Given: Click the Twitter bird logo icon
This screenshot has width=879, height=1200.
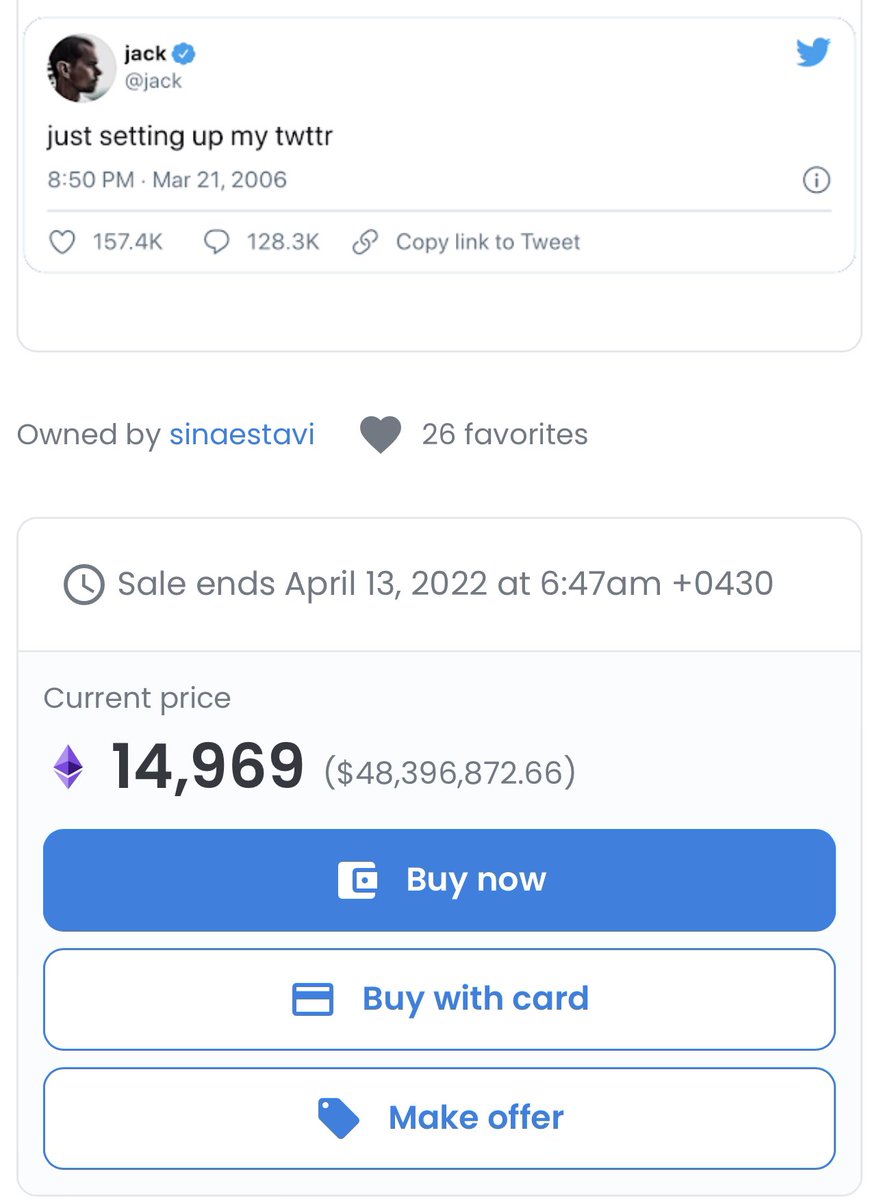Looking at the screenshot, I should (x=813, y=52).
